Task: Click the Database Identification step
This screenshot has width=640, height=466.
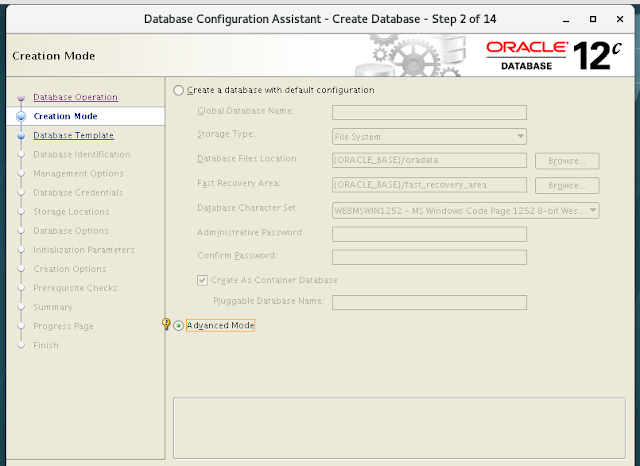Action: 82,155
